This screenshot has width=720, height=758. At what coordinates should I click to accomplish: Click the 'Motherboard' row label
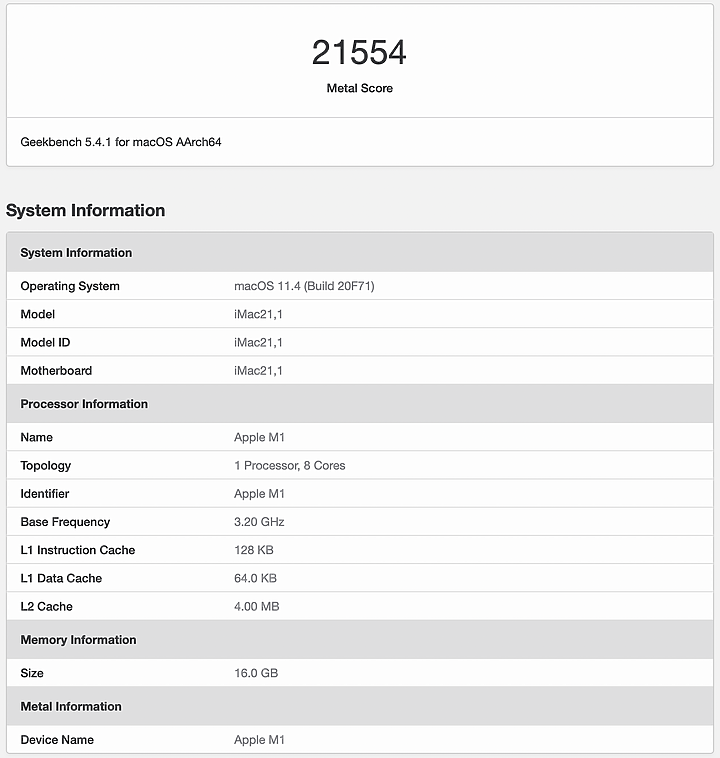pyautogui.click(x=56, y=371)
